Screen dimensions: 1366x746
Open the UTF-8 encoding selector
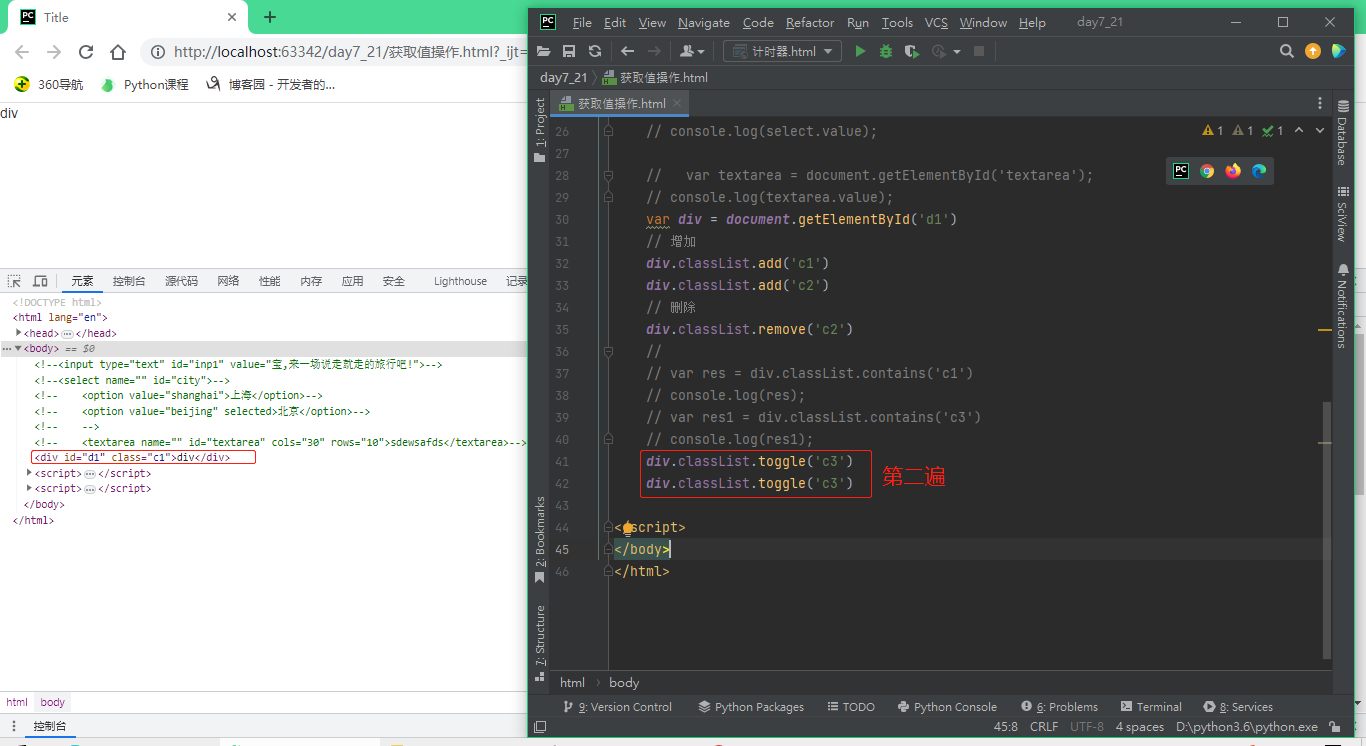1087,727
